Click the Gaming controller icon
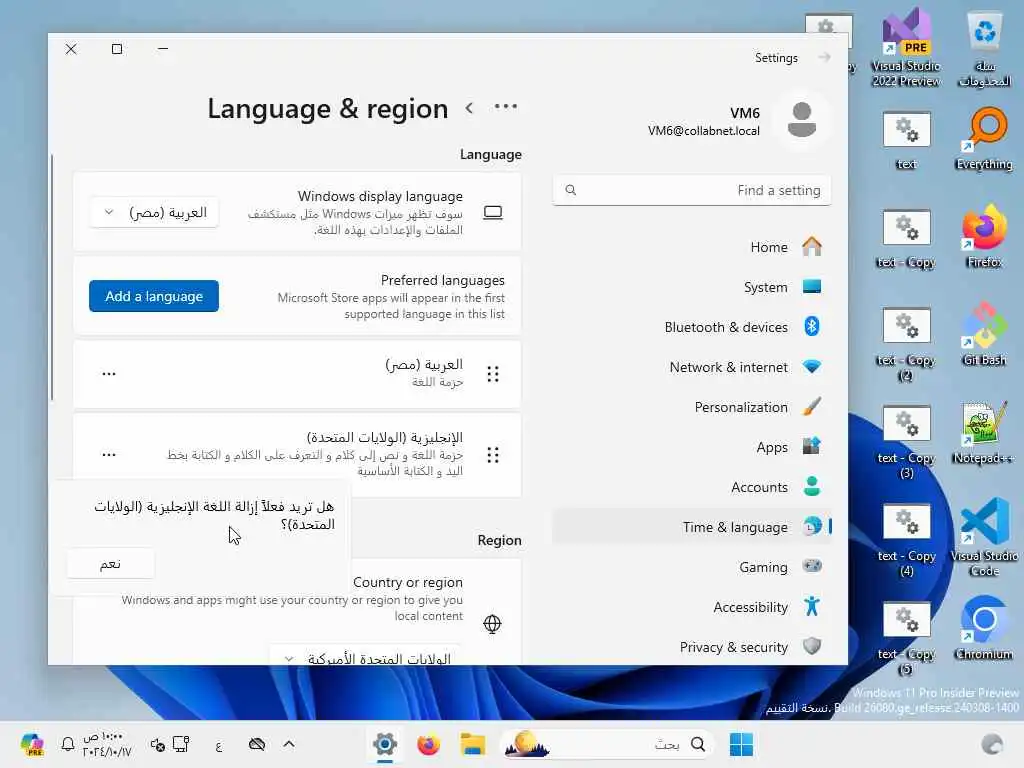1024x768 pixels. click(x=812, y=566)
